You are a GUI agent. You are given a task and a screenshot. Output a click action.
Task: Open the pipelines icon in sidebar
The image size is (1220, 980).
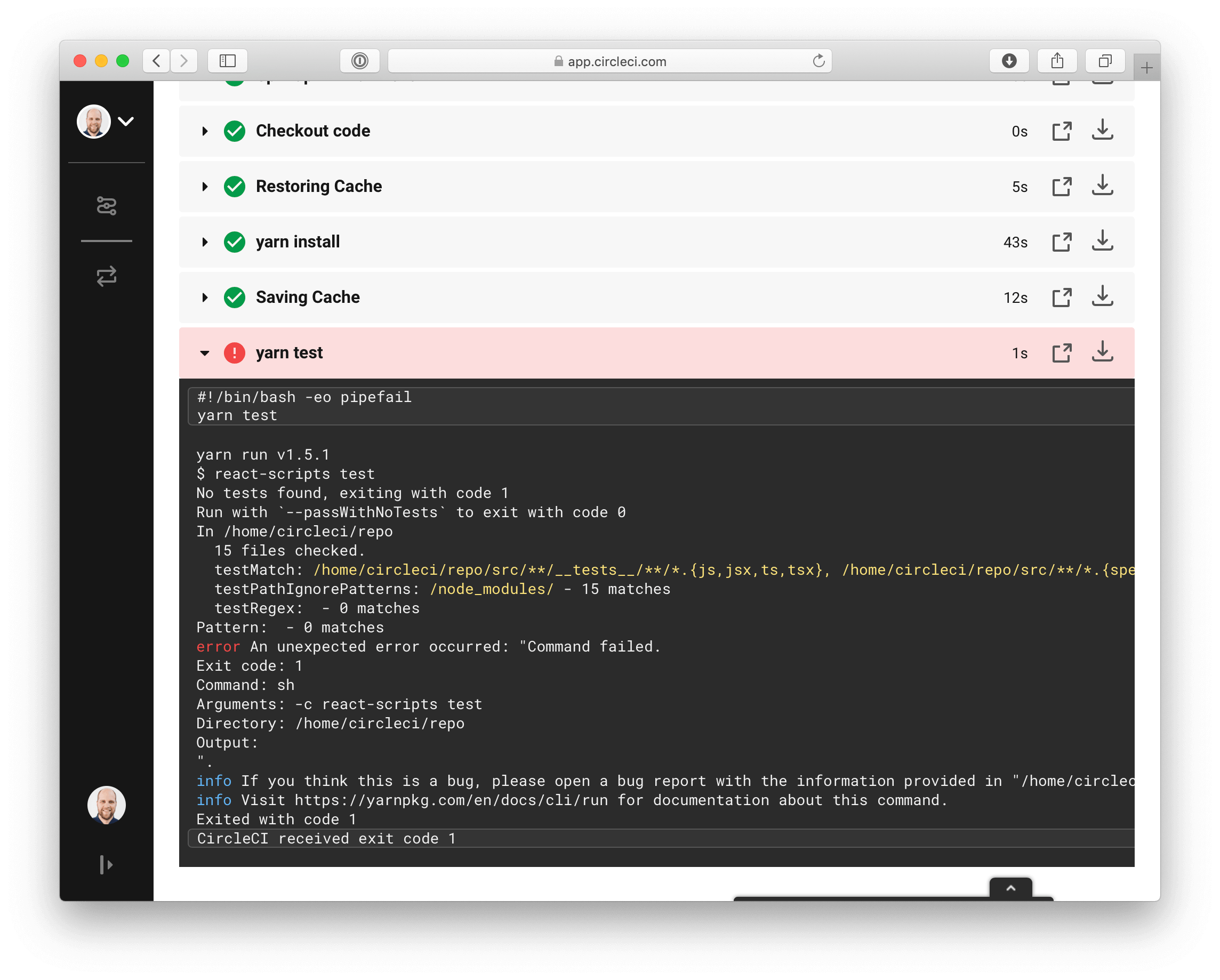point(107,205)
